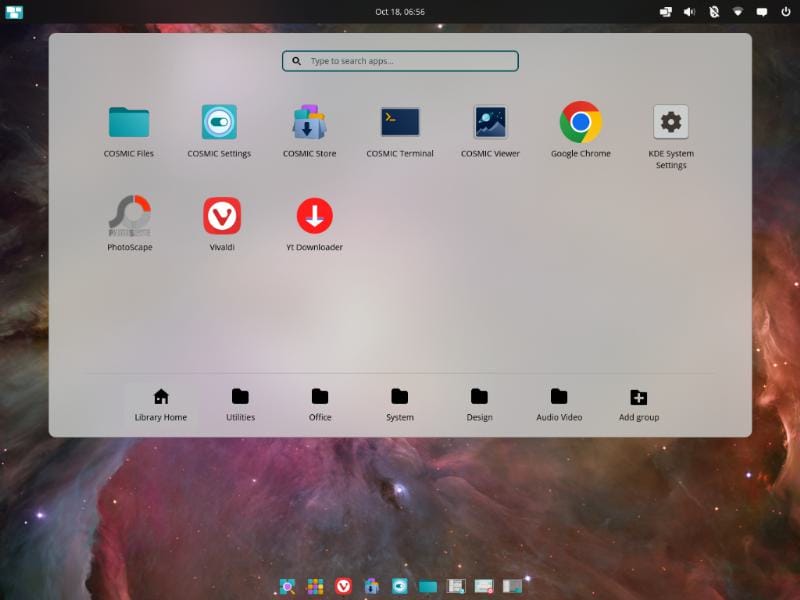Image resolution: width=800 pixels, height=600 pixels.
Task: Select the Library Home group
Action: (x=161, y=406)
